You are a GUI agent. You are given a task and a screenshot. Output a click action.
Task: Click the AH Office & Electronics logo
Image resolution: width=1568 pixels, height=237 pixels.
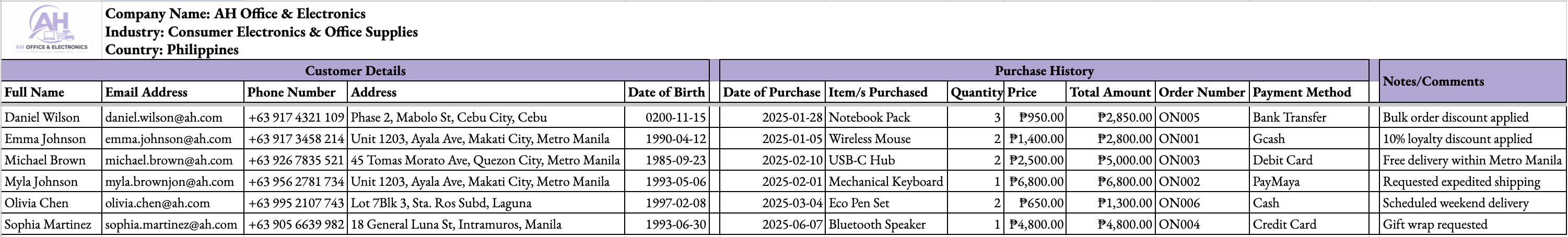[x=51, y=30]
